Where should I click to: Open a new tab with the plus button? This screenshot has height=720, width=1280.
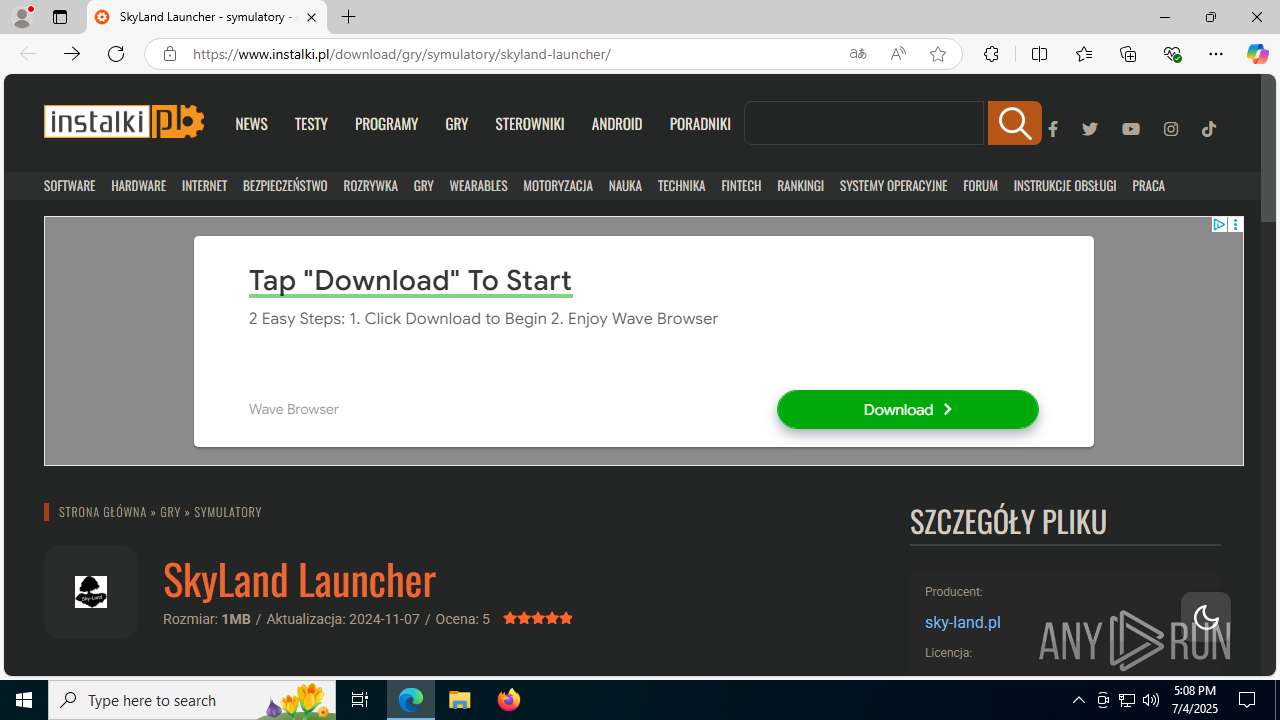pos(348,17)
